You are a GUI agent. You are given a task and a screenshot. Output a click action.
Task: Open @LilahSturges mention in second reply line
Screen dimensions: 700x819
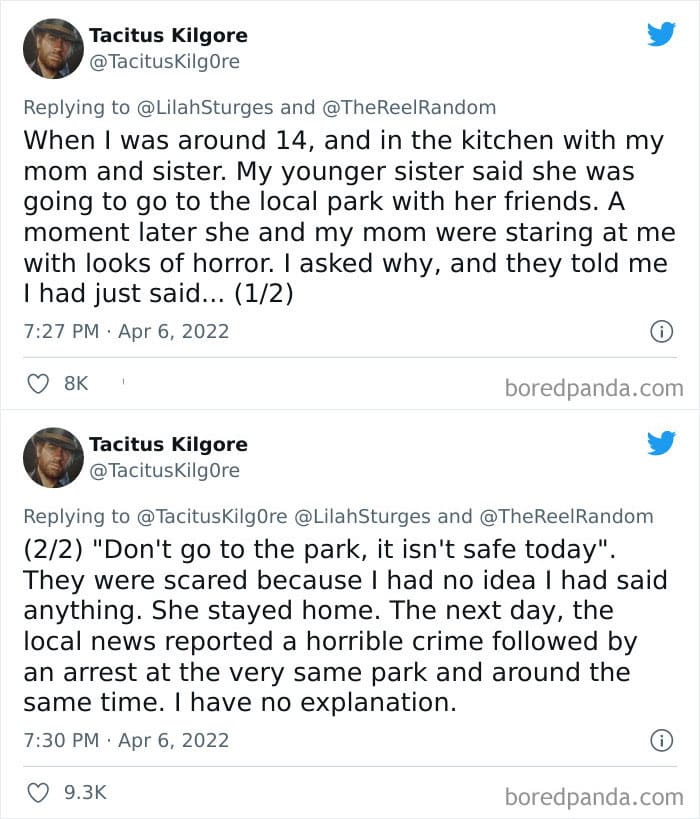point(363,517)
